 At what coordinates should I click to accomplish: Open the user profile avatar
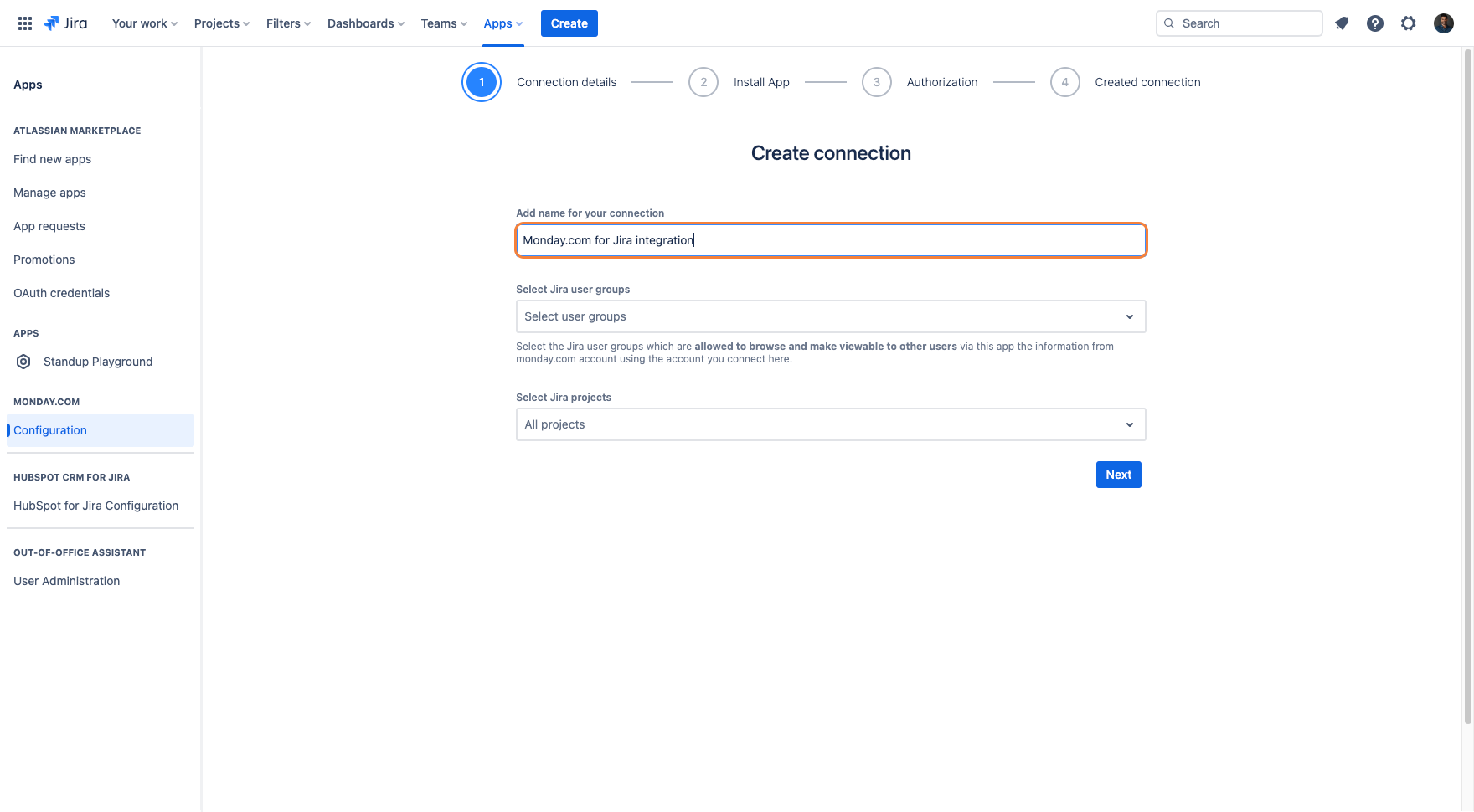(x=1444, y=23)
